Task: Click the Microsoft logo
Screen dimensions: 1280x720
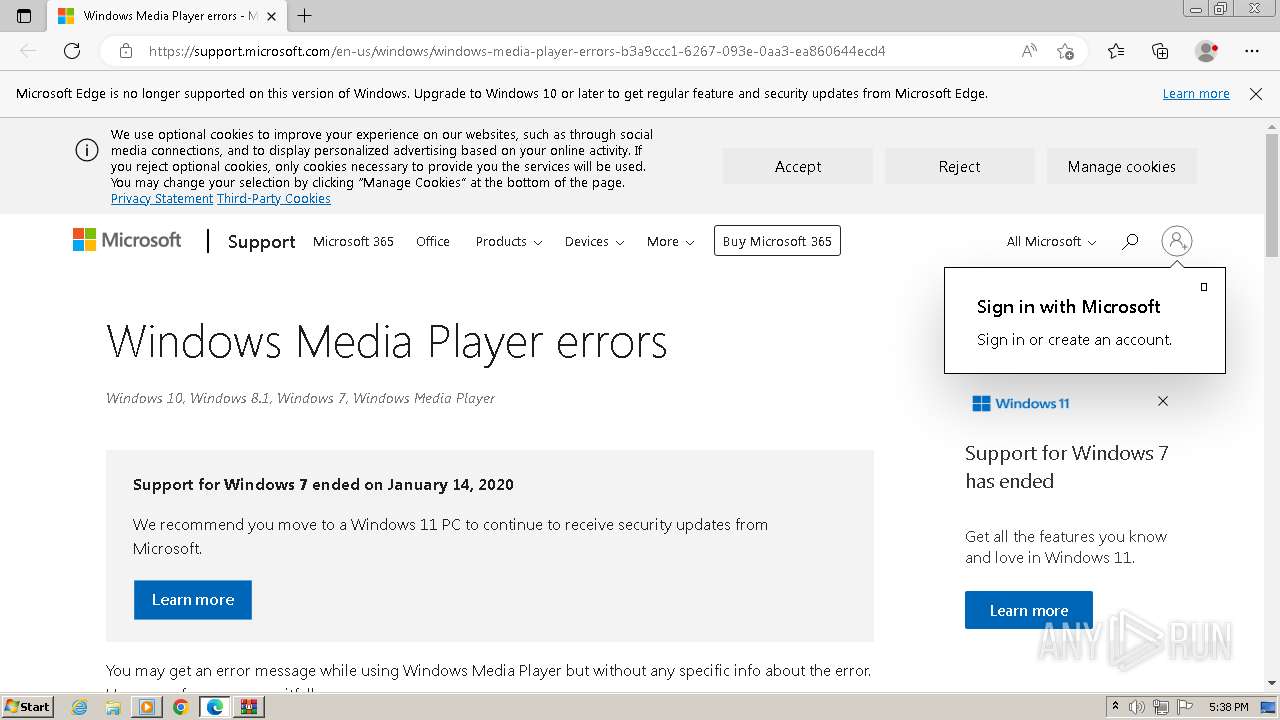Action: pos(127,240)
